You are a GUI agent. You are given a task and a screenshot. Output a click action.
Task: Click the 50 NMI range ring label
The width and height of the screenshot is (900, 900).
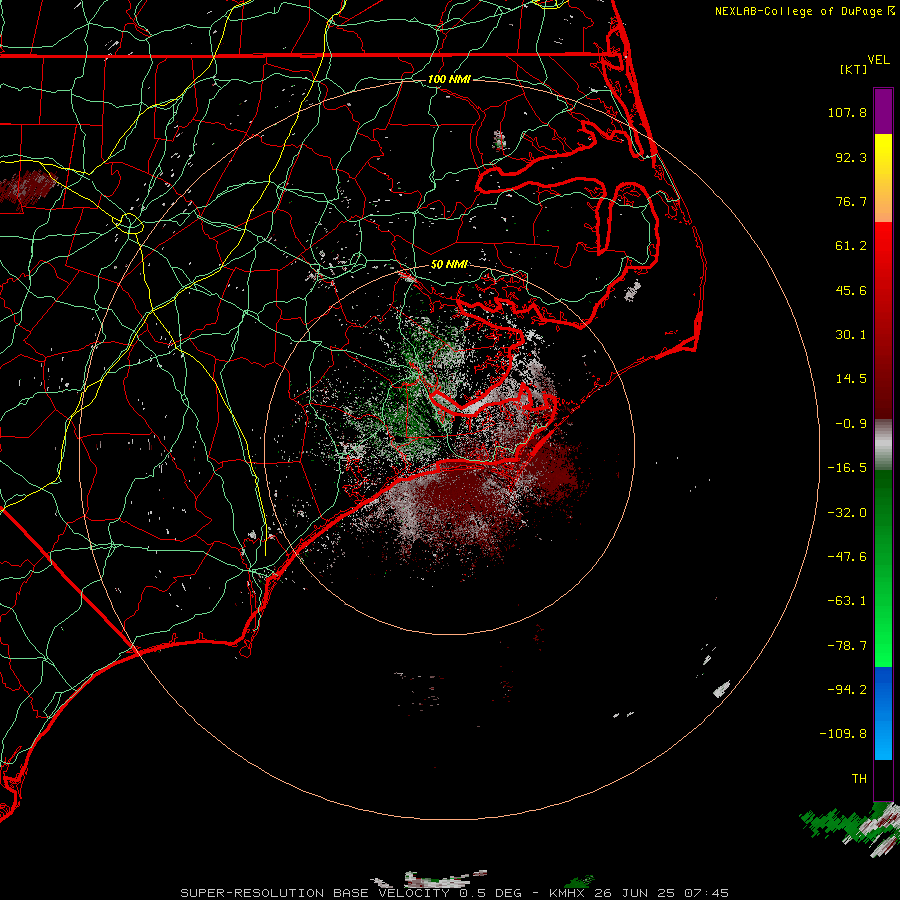pos(449,265)
